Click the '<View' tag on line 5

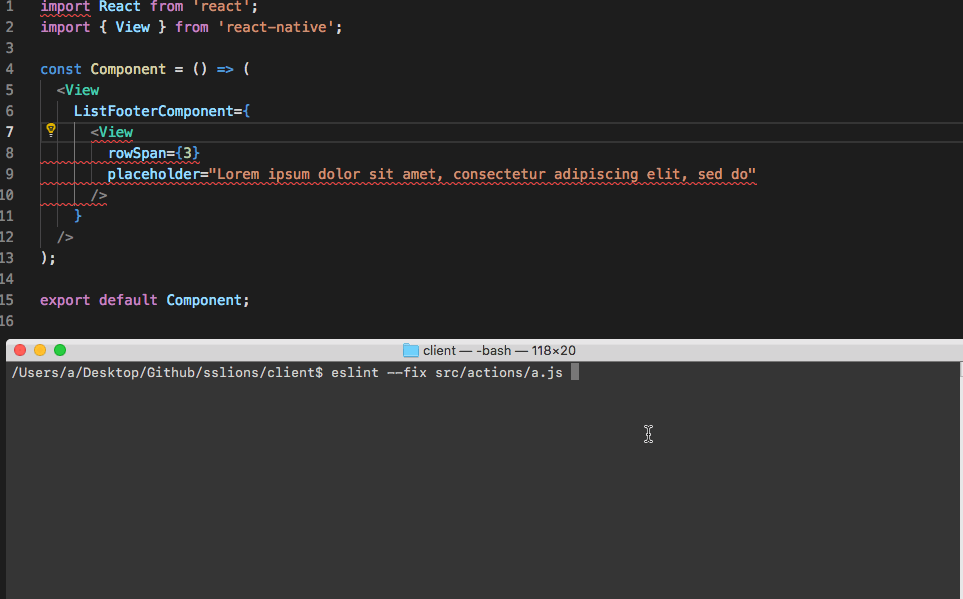point(78,90)
